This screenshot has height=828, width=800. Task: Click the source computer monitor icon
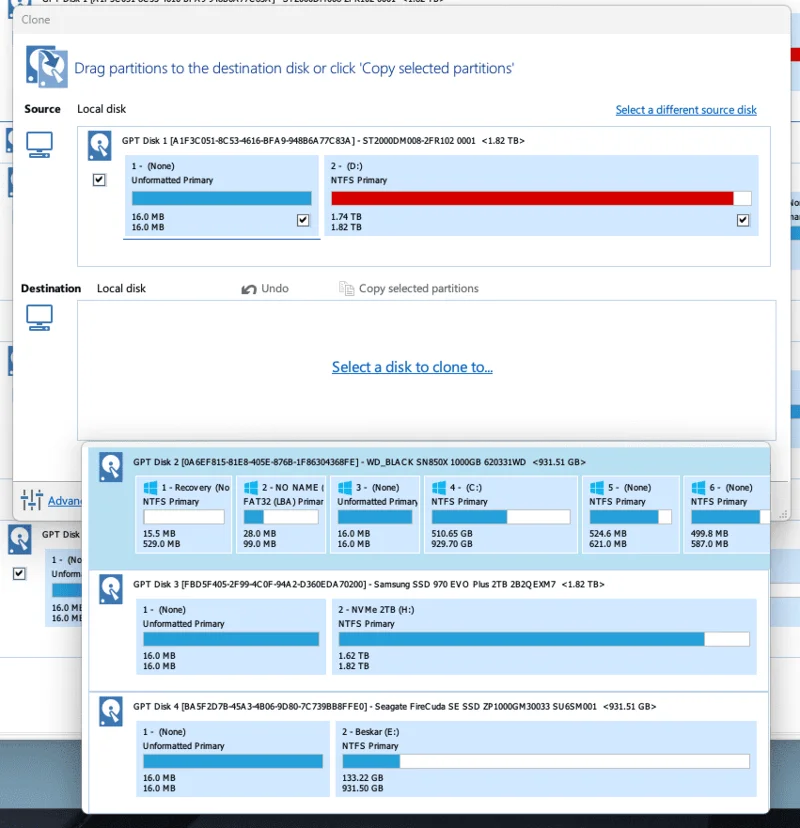[x=39, y=145]
